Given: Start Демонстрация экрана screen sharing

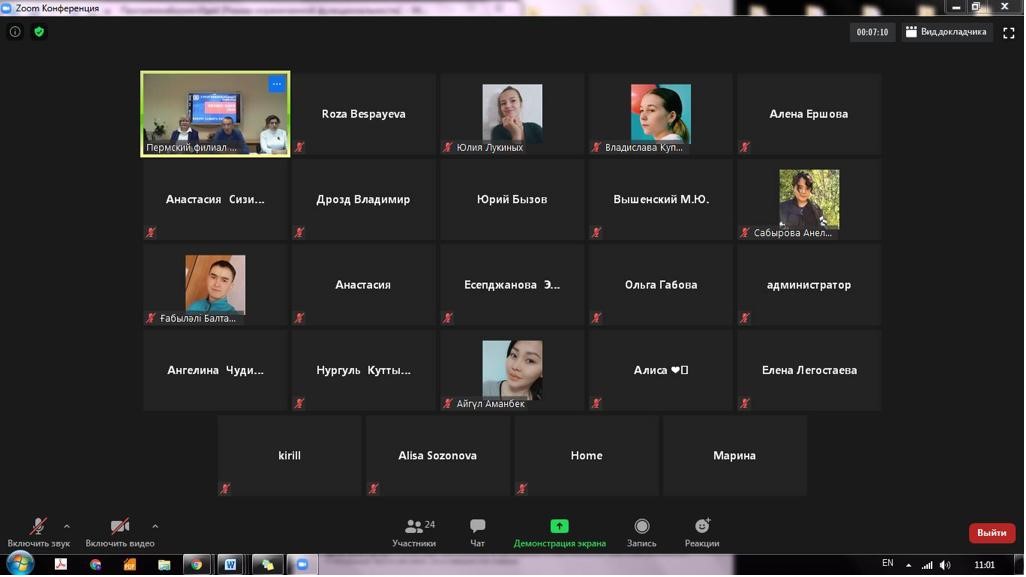Looking at the screenshot, I should [559, 533].
